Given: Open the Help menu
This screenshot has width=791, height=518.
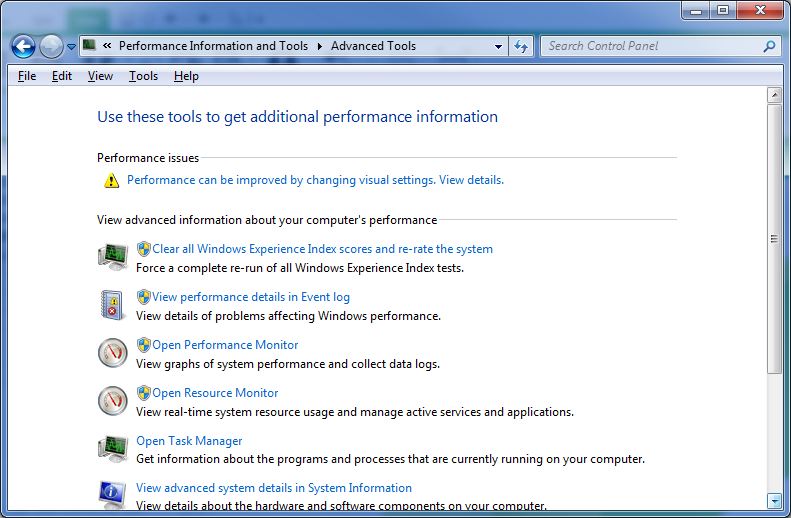Looking at the screenshot, I should click(x=186, y=76).
